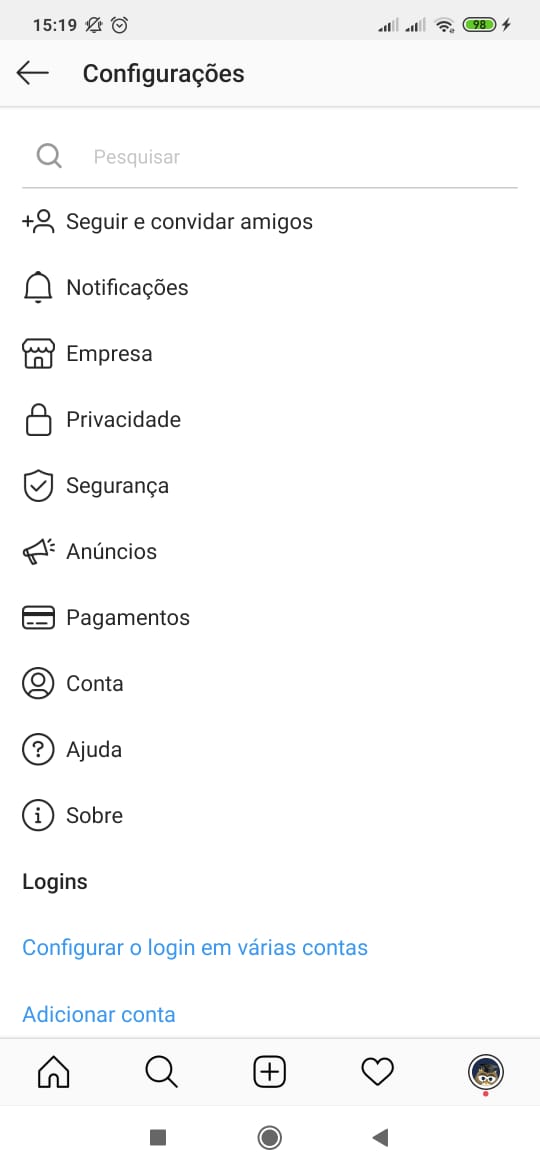This screenshot has width=540, height=1170.
Task: Tap the shield icon for Segurança
Action: (x=38, y=486)
